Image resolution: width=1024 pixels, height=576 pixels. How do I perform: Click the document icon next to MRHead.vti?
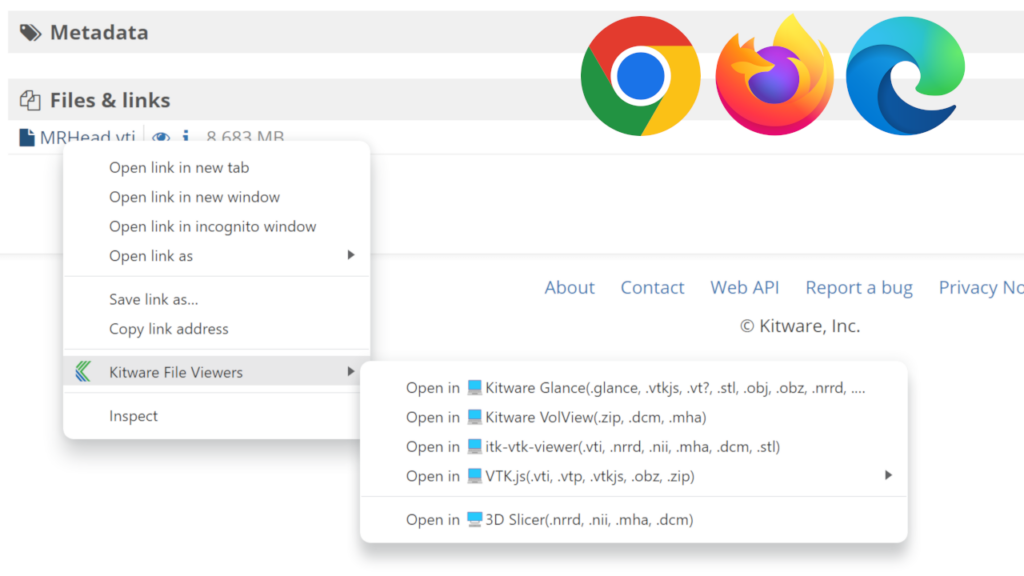point(24,134)
